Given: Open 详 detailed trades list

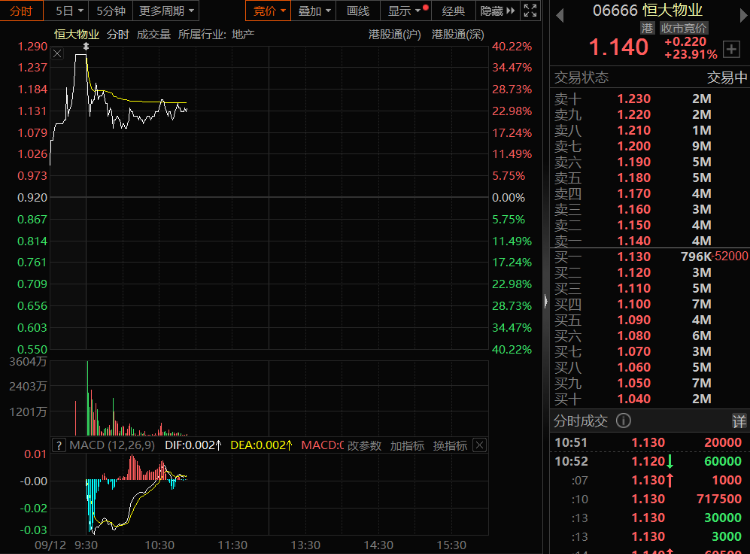Looking at the screenshot, I should click(x=739, y=421).
